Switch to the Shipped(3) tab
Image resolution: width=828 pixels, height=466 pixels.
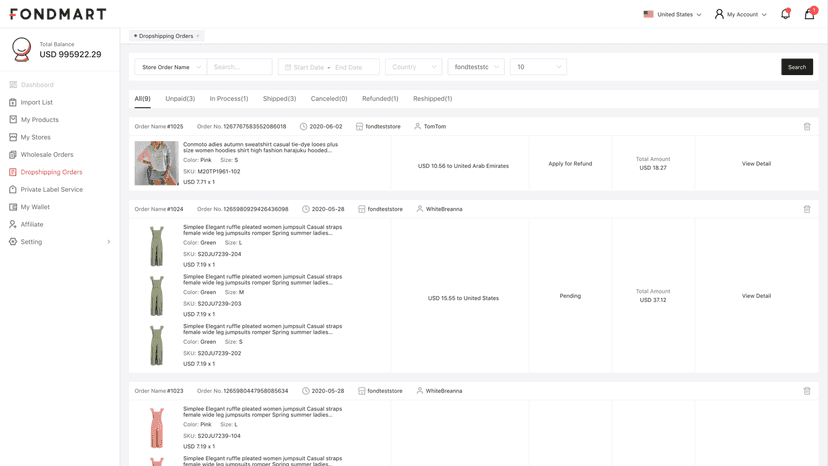[279, 99]
